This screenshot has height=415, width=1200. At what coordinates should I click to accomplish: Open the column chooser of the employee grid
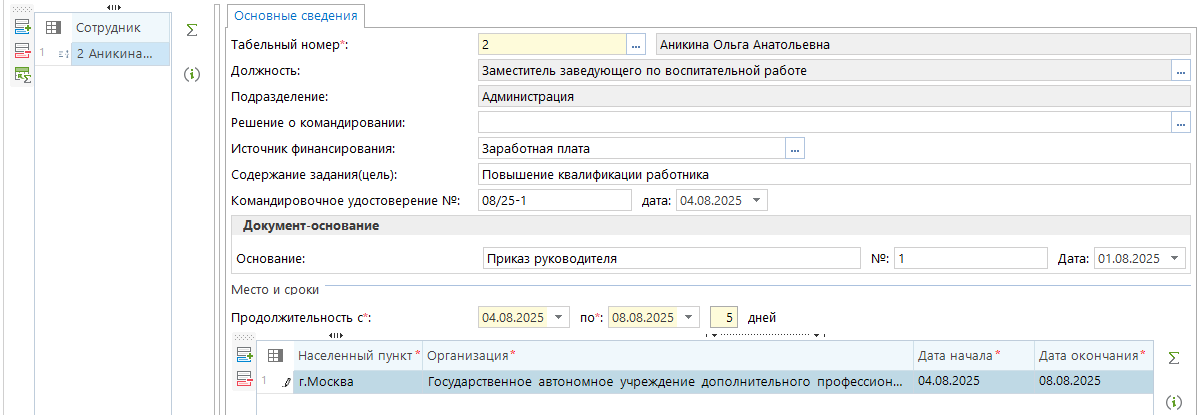click(54, 28)
